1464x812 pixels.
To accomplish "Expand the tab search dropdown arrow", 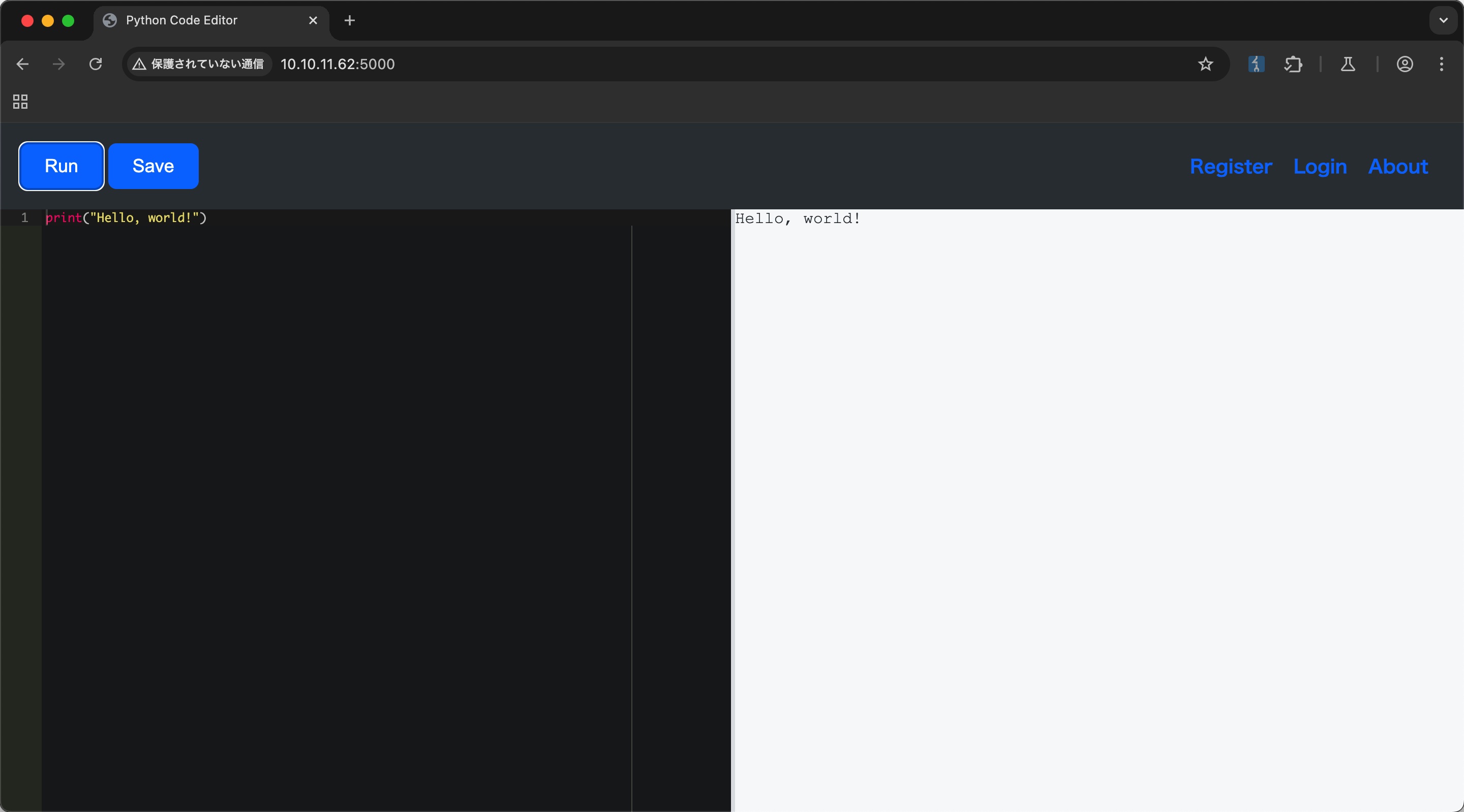I will (x=1443, y=20).
